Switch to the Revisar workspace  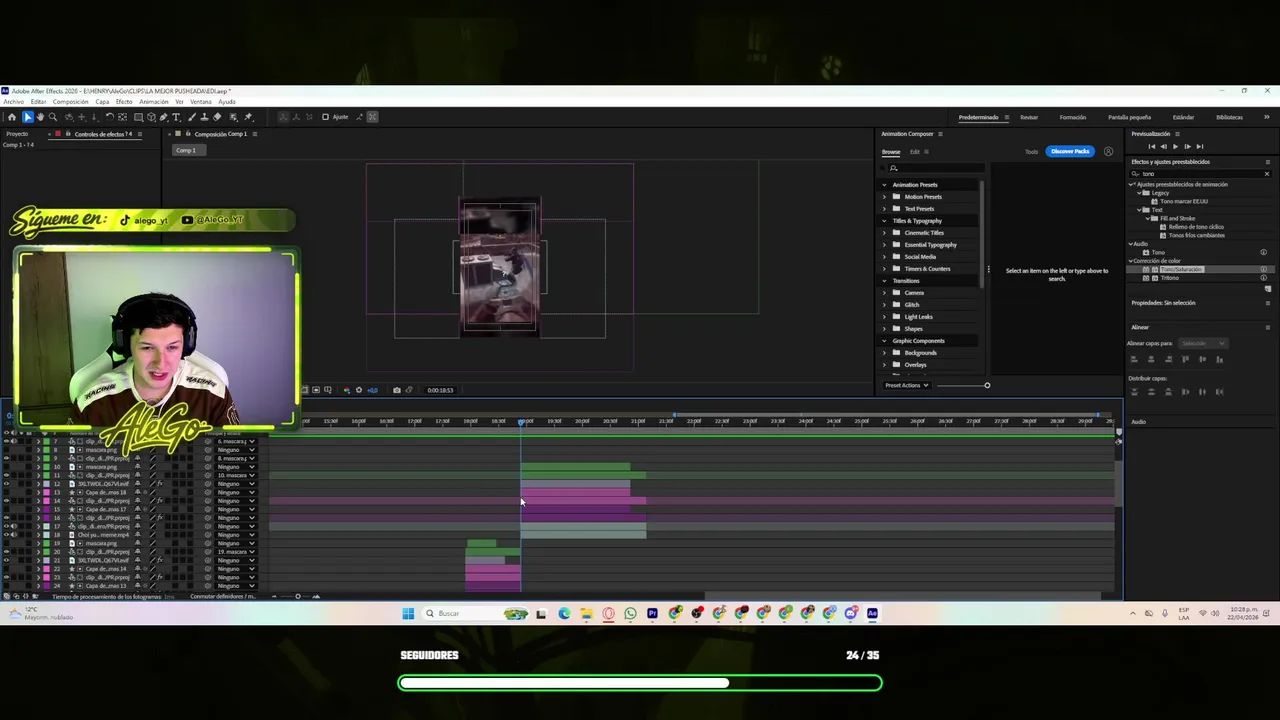pos(1029,117)
